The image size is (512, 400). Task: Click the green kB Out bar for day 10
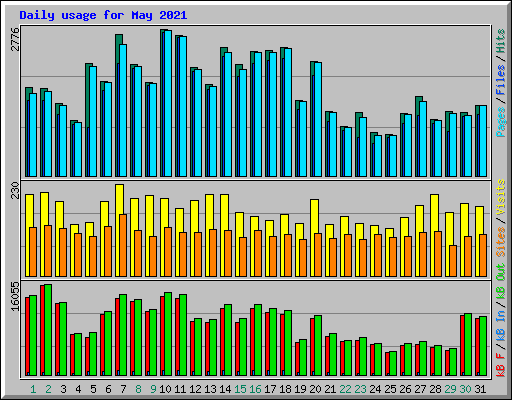(x=168, y=334)
